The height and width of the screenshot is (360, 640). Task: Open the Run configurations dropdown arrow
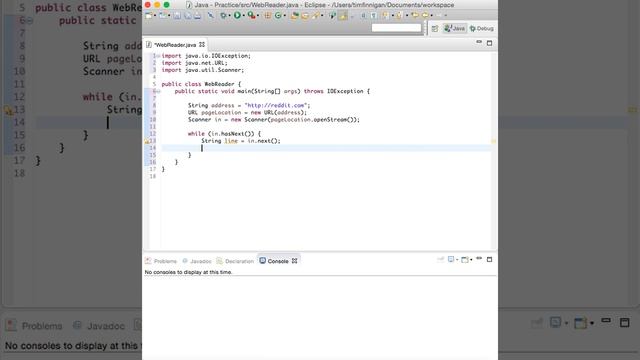pos(244,16)
